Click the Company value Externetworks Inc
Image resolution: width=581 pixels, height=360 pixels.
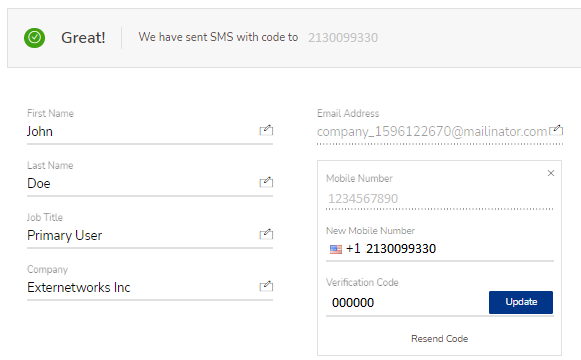tap(79, 287)
